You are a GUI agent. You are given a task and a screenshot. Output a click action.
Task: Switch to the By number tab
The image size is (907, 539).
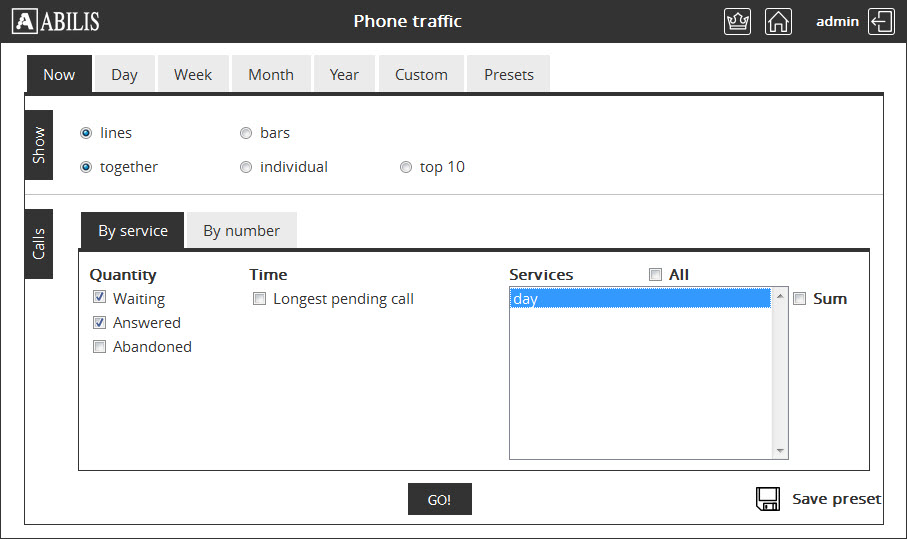tap(241, 231)
